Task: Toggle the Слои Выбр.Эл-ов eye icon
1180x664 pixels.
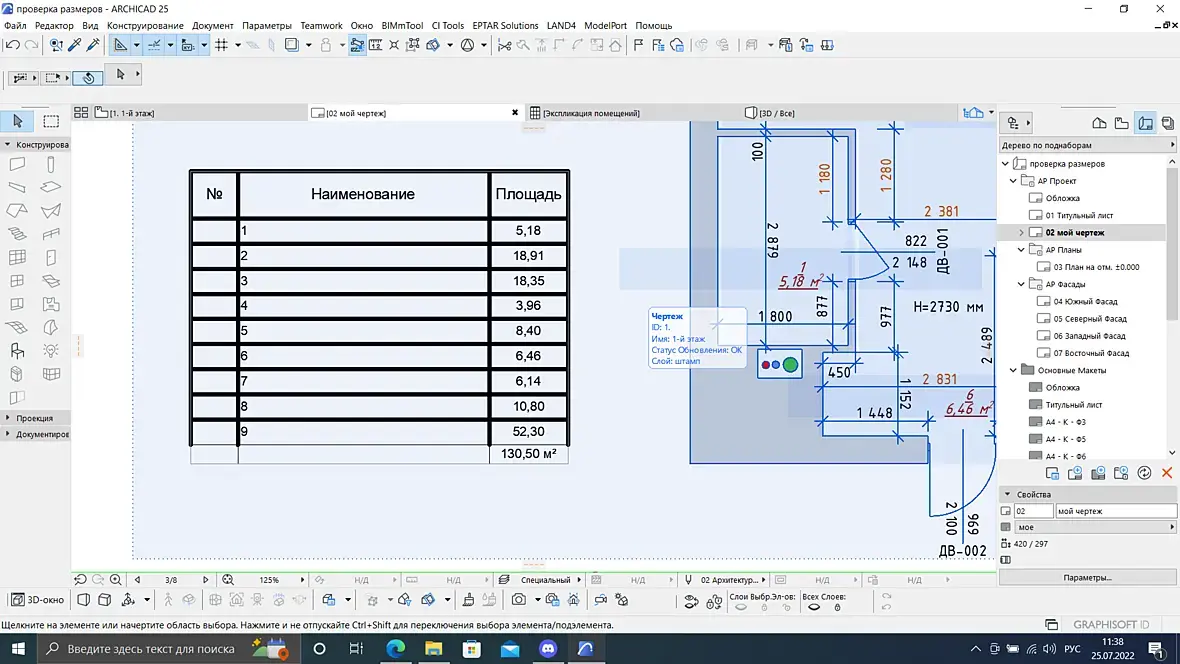Action: pos(741,608)
